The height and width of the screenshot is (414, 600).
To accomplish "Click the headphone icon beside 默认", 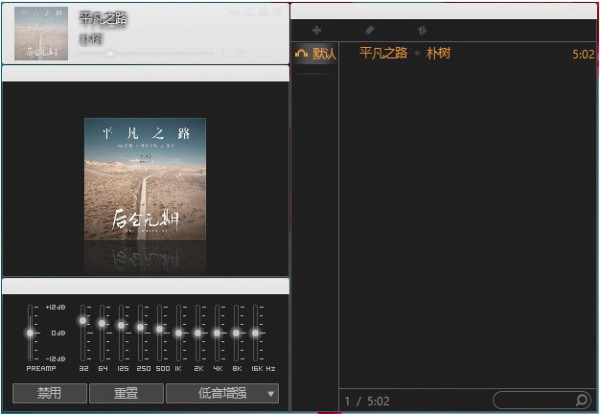I will coord(301,54).
